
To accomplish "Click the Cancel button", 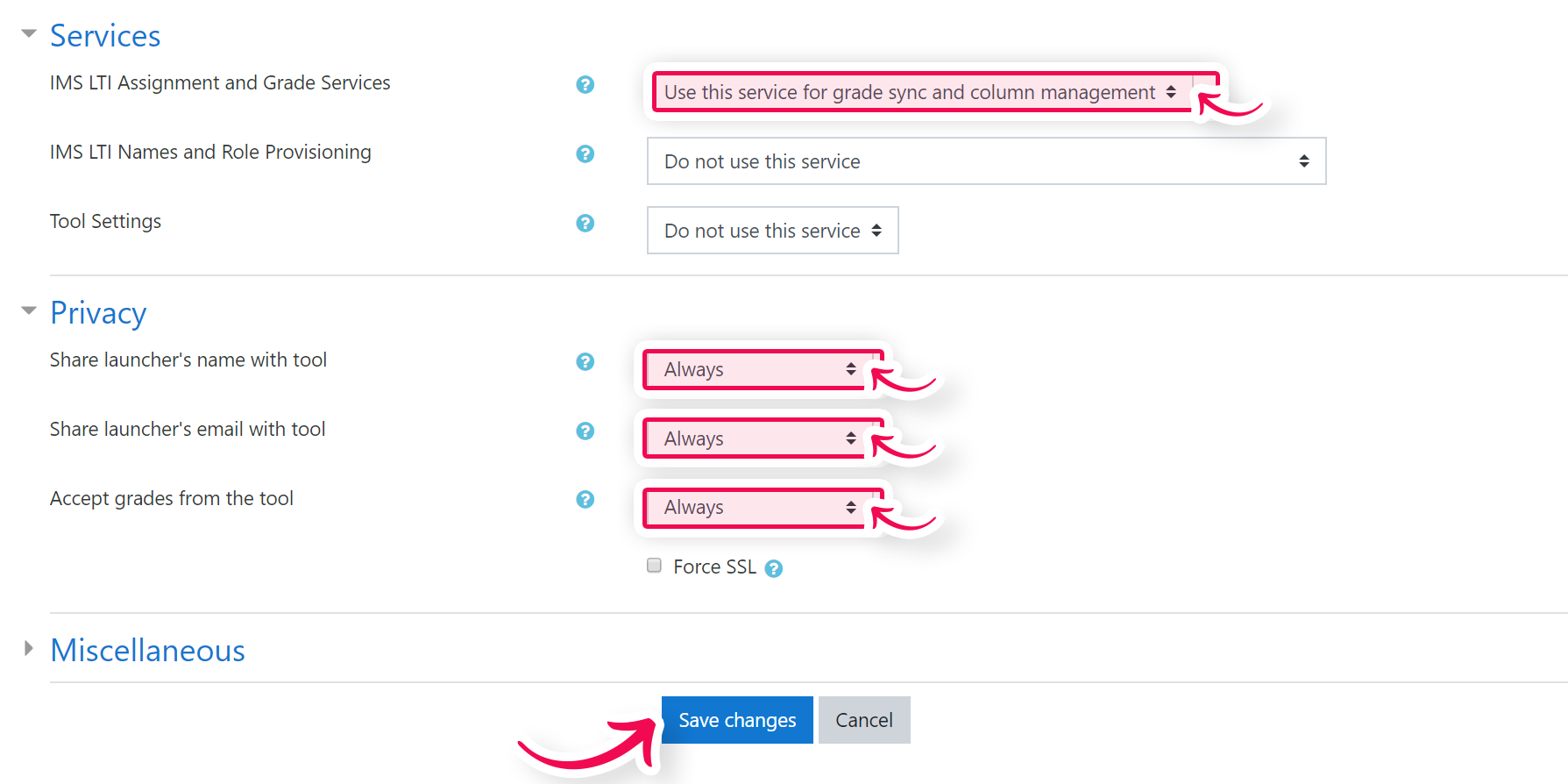I will 864,720.
